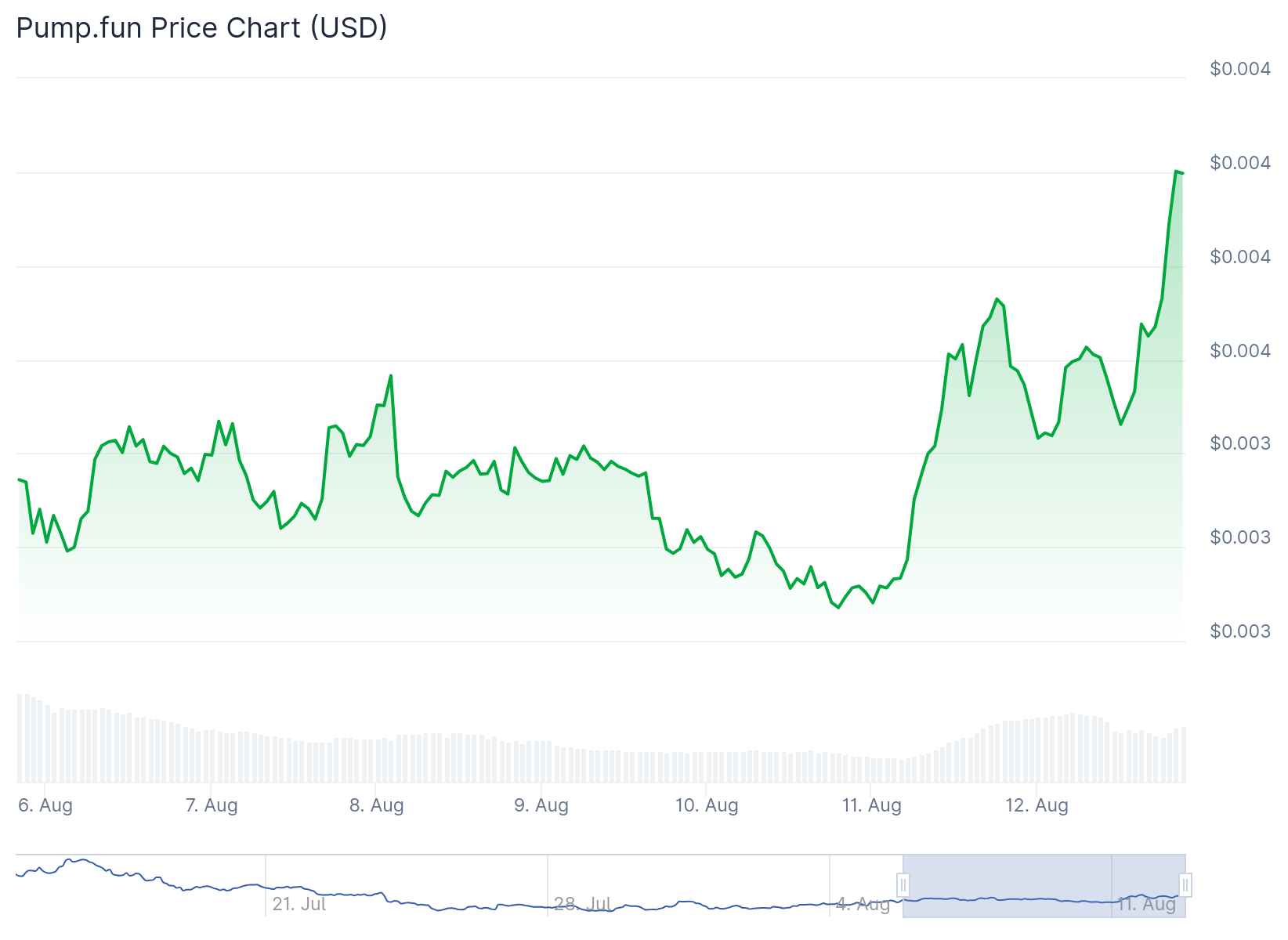
Task: Click the "10. Aug" date label
Action: (x=707, y=805)
